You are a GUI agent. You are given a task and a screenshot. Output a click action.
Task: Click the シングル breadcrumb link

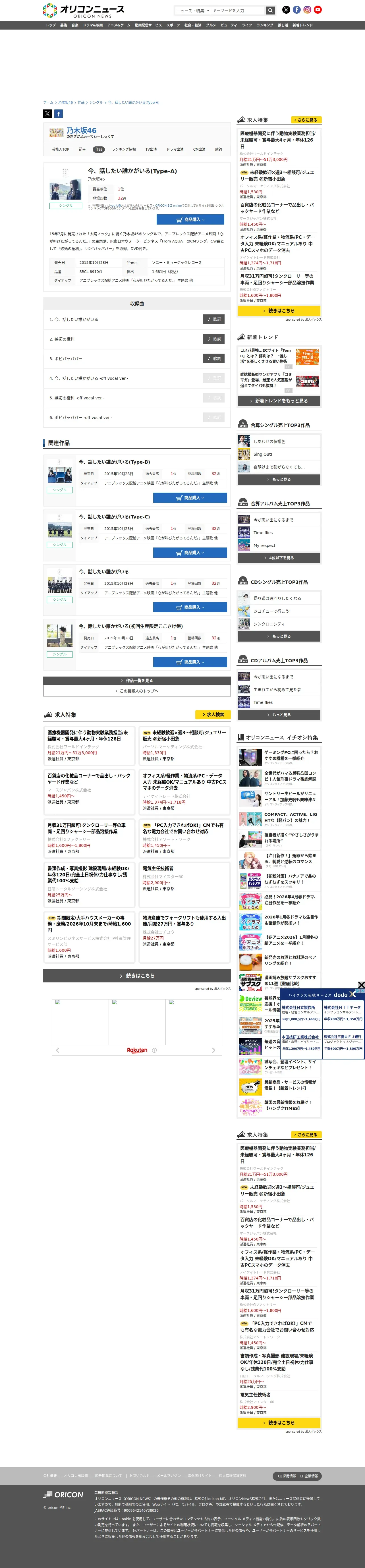(96, 102)
